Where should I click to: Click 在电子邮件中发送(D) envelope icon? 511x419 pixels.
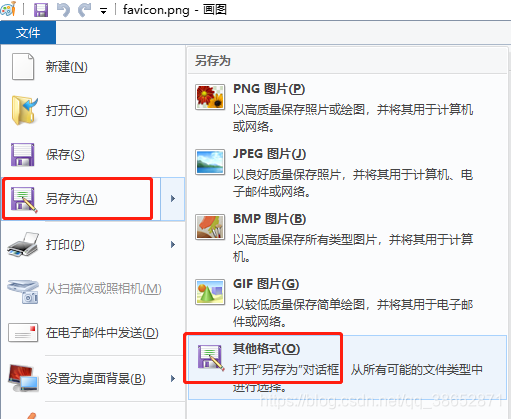tap(23, 333)
